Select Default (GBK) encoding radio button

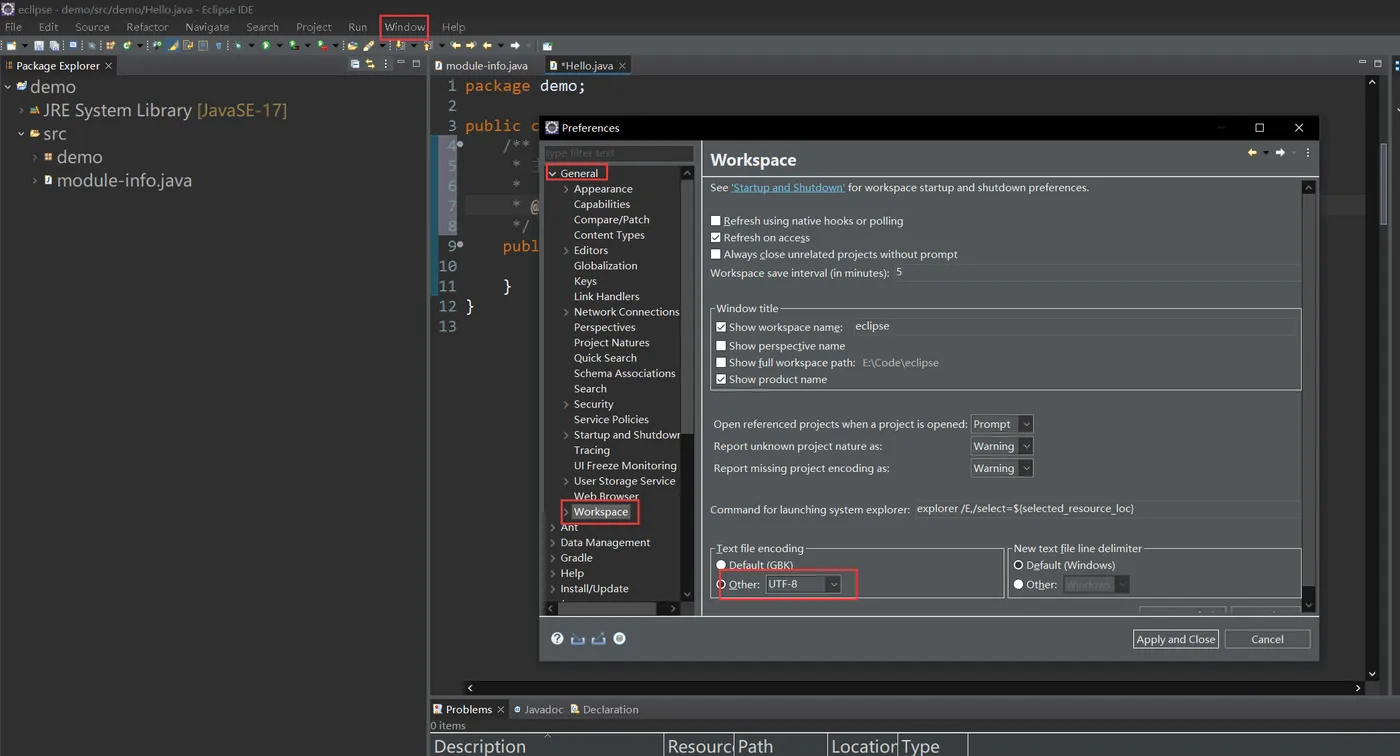click(x=721, y=565)
